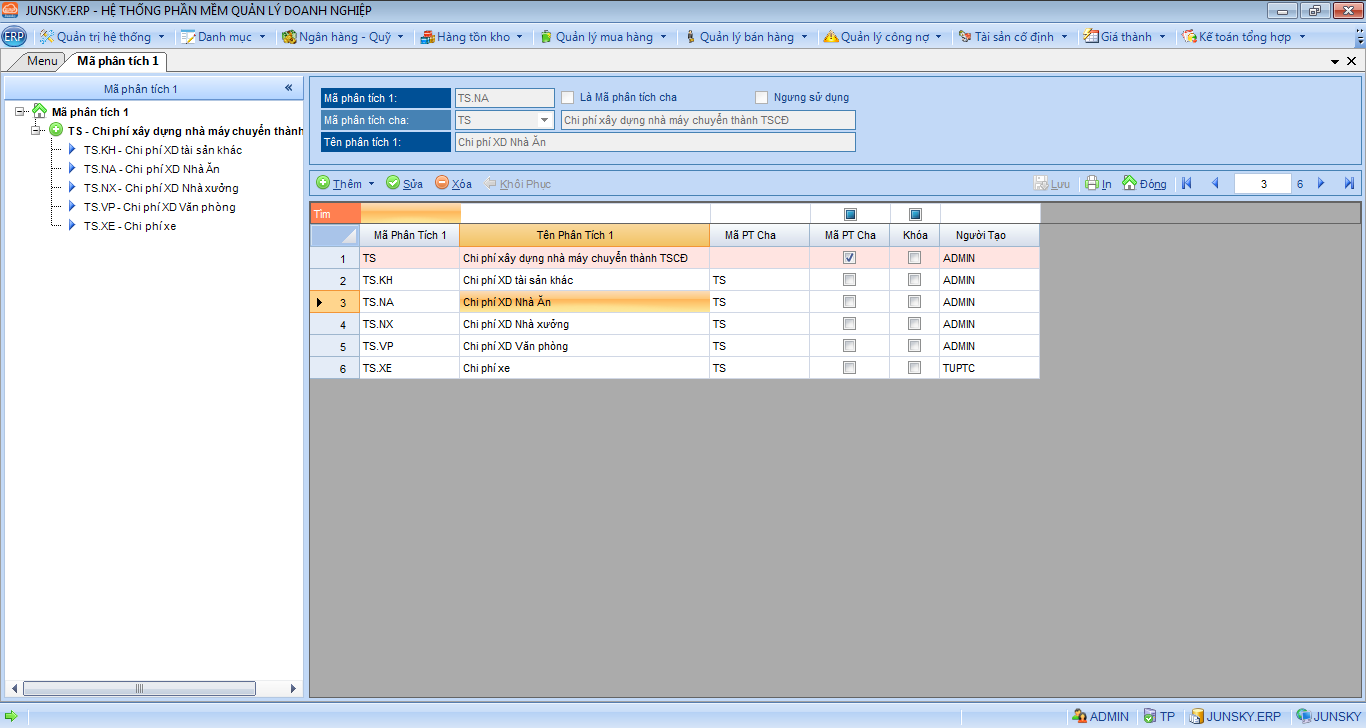1366x728 pixels.
Task: Collapse the Mã phân tích 1 side panel
Action: (288, 88)
